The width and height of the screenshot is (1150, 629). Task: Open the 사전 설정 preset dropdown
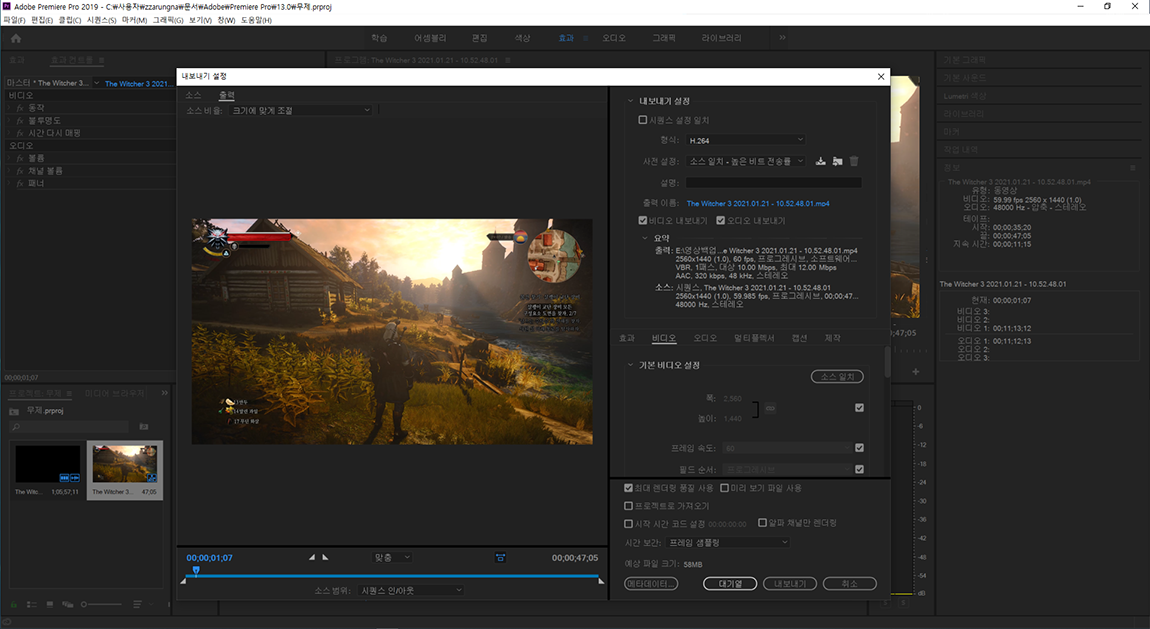click(x=746, y=161)
